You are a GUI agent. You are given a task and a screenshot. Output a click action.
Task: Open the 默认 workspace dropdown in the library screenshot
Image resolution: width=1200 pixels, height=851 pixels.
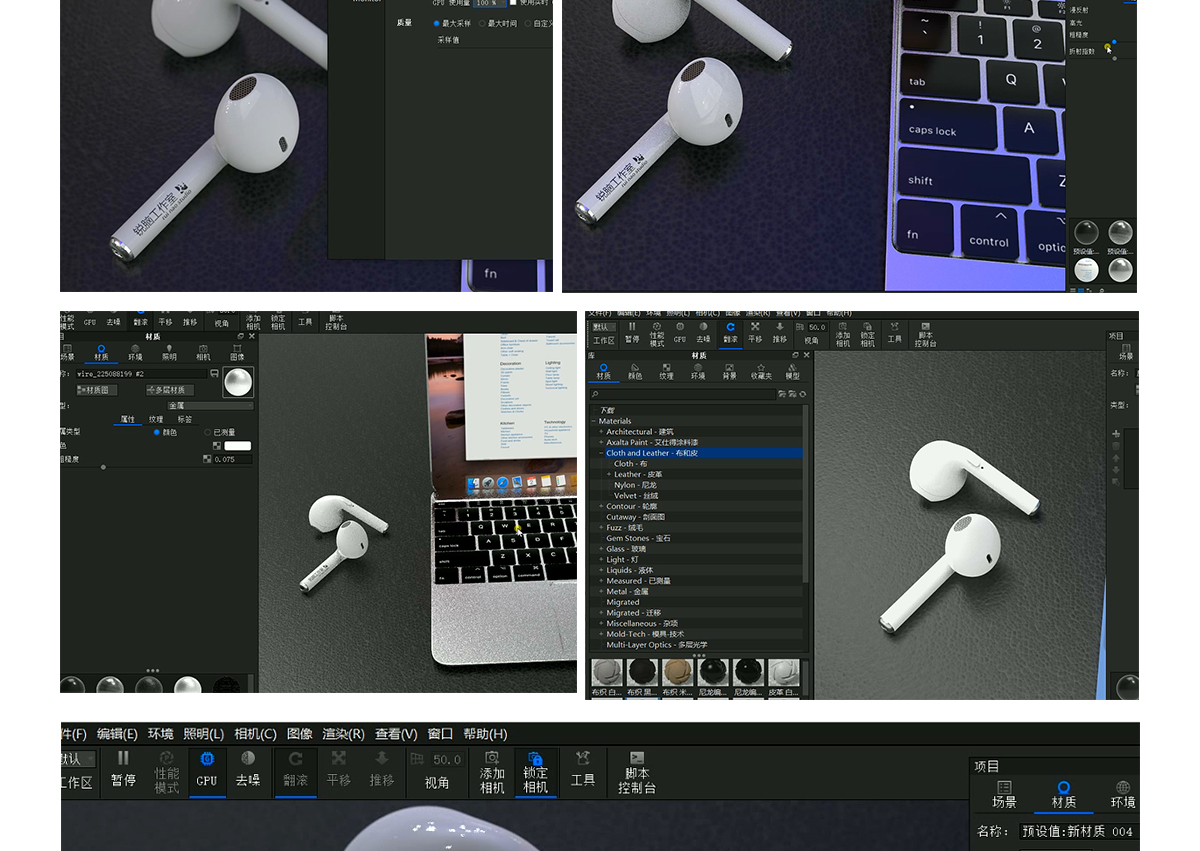coord(604,327)
